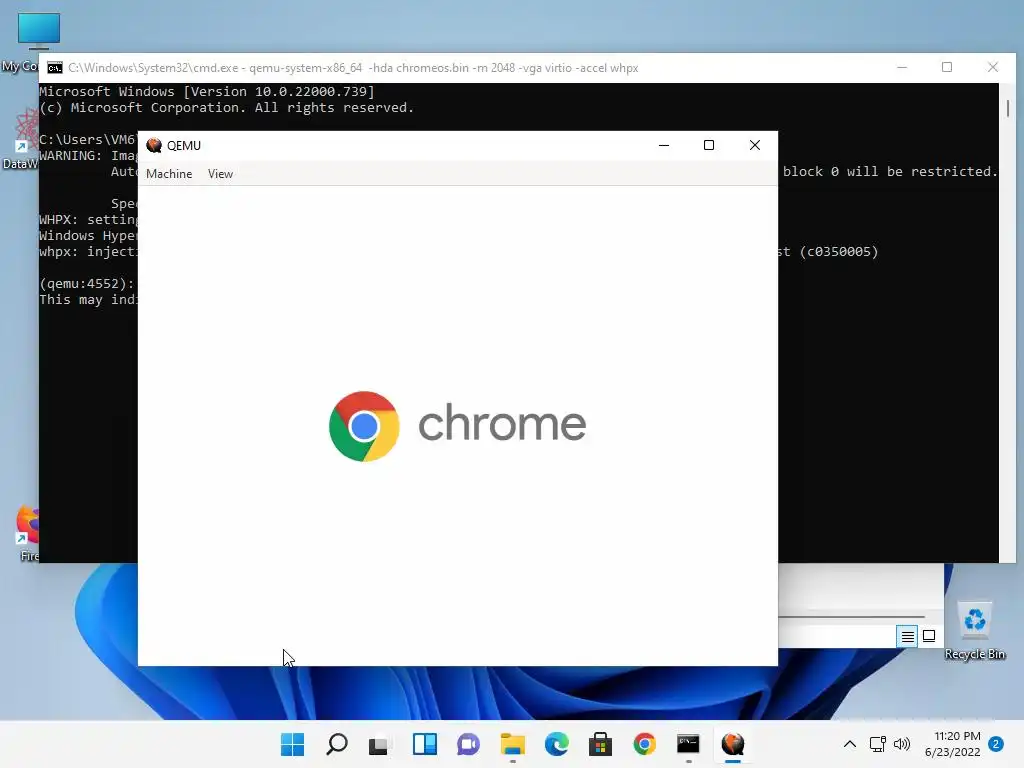Open File Explorer from the taskbar
The image size is (1024, 768).
(513, 744)
